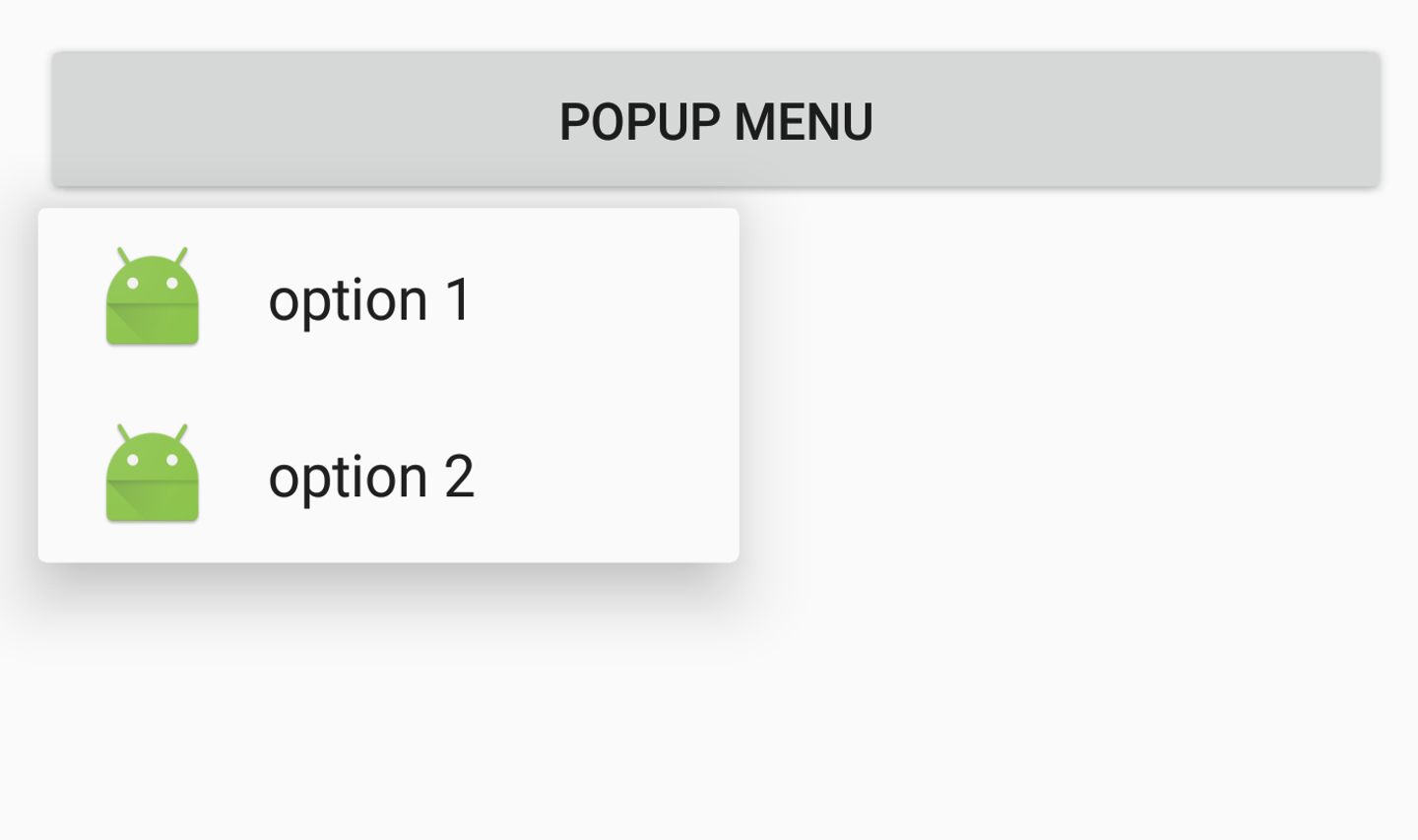Tap the green robot icon in second row
Viewport: 1418px width, 840px height.
click(x=153, y=474)
